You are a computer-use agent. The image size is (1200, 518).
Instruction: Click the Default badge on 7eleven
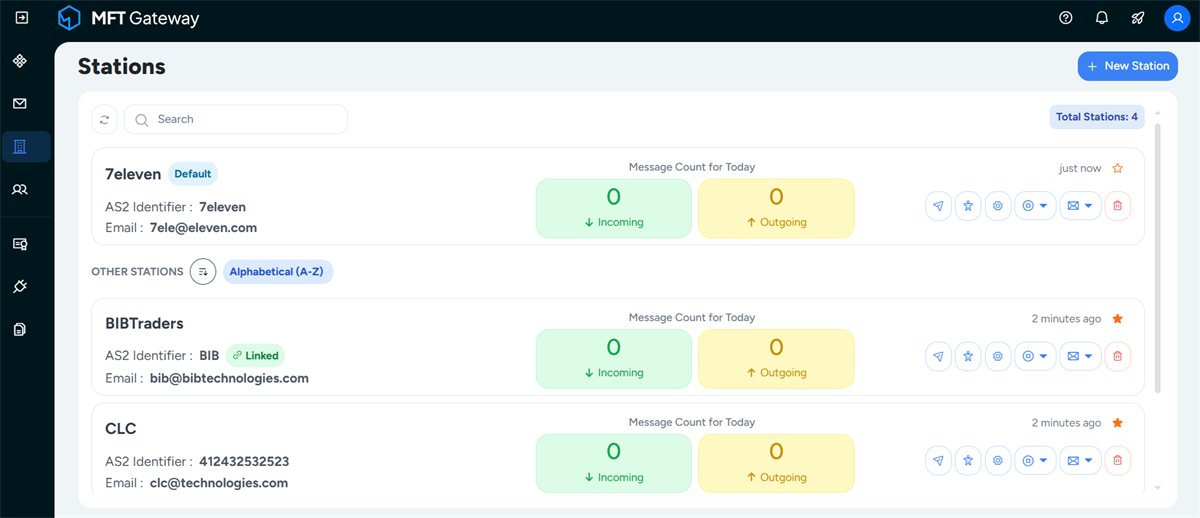tap(192, 173)
